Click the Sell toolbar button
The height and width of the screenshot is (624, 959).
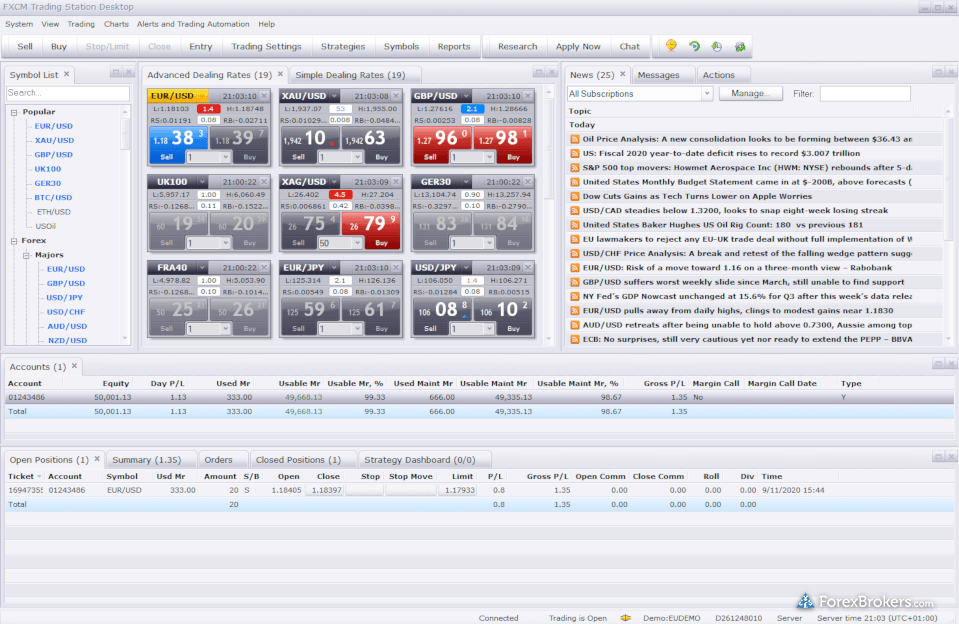pyautogui.click(x=25, y=46)
